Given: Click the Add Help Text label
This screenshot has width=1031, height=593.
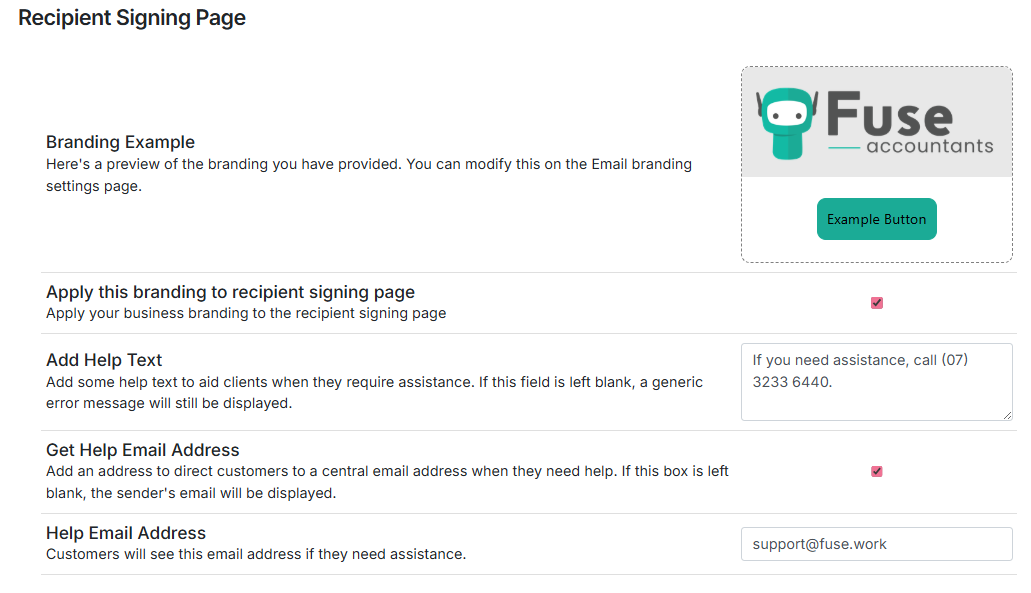Looking at the screenshot, I should [x=104, y=360].
